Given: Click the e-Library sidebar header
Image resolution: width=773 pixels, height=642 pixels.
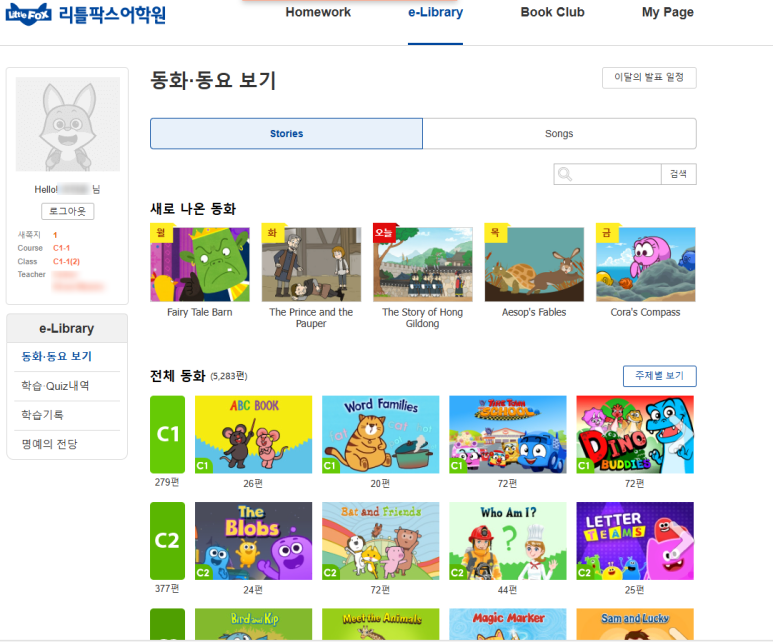Looking at the screenshot, I should pos(67,328).
